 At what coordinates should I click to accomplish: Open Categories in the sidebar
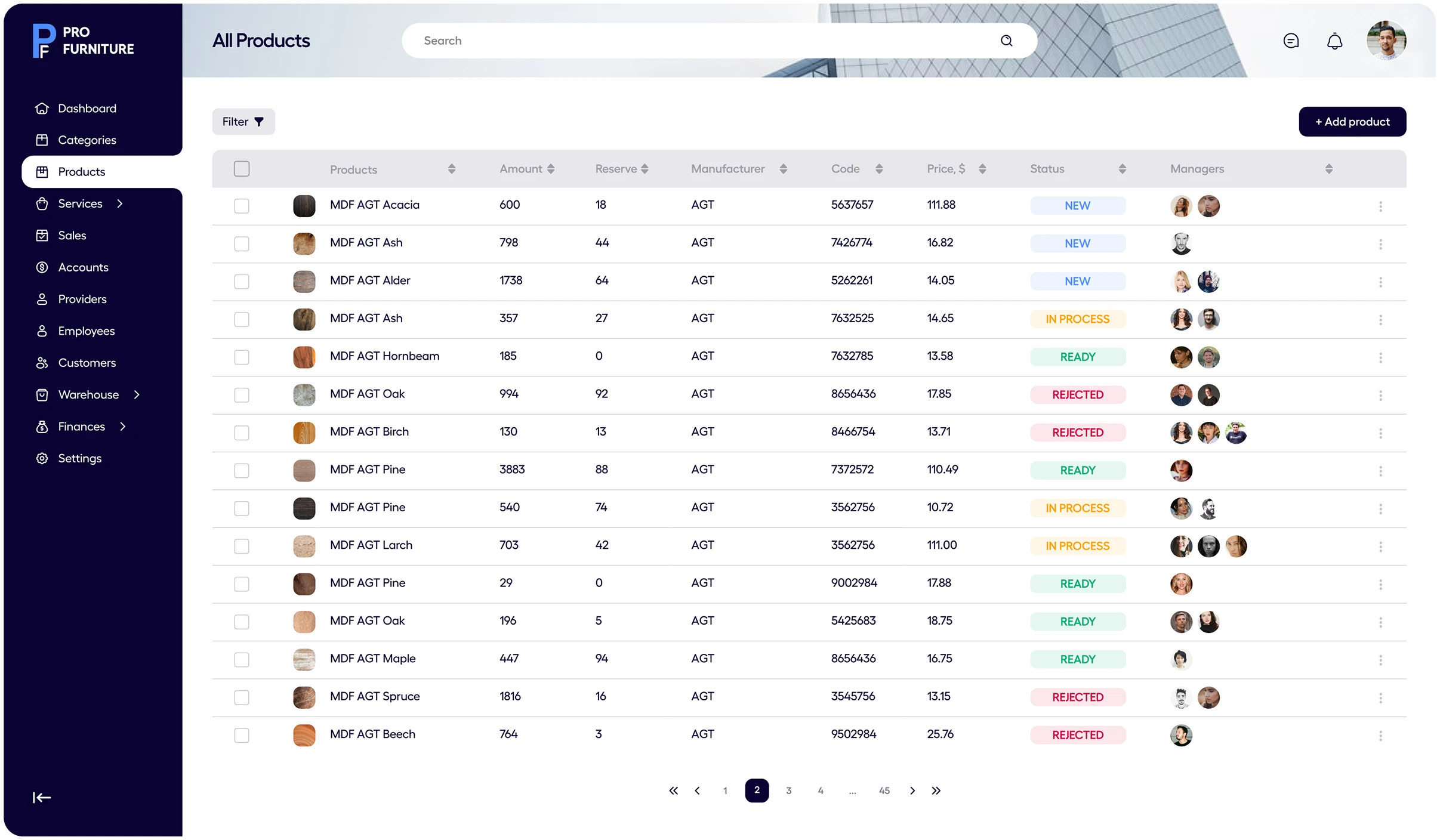point(76,140)
